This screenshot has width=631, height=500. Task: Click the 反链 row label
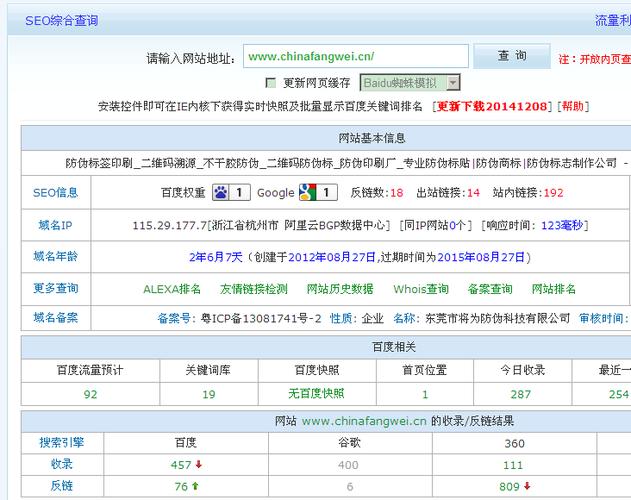[x=62, y=486]
